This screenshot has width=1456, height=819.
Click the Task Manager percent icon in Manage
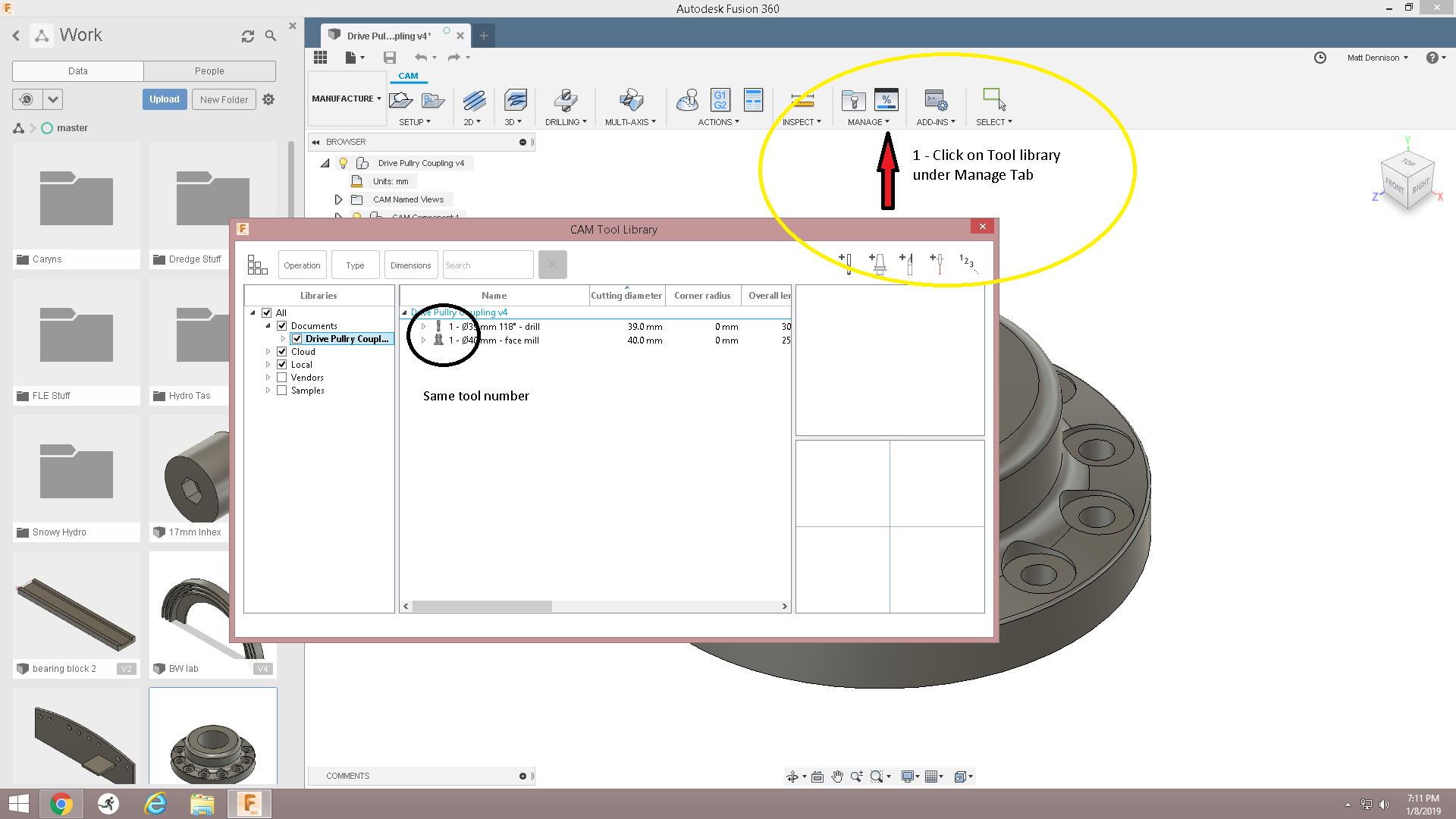(x=886, y=100)
